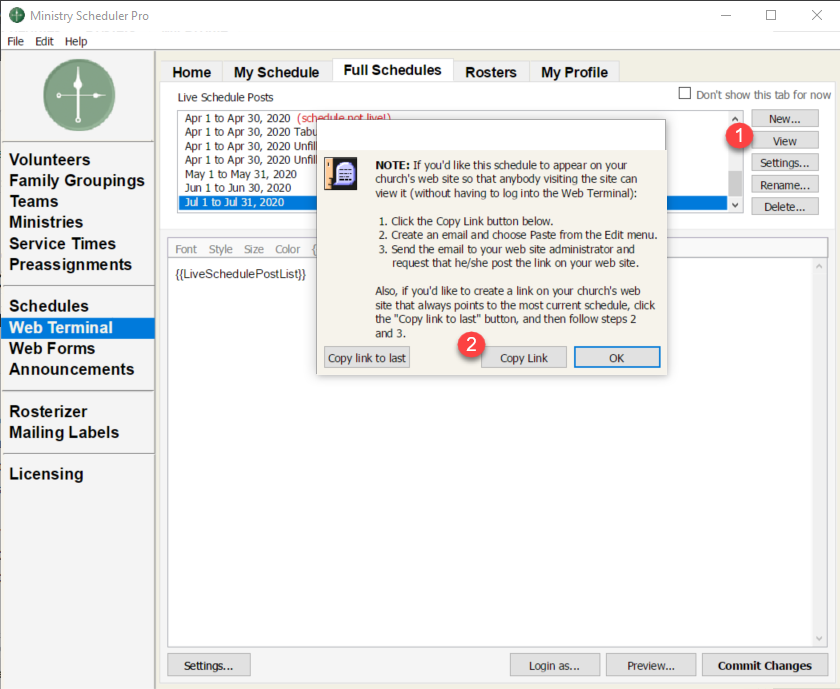Switch to the My Schedule tab

coord(276,72)
